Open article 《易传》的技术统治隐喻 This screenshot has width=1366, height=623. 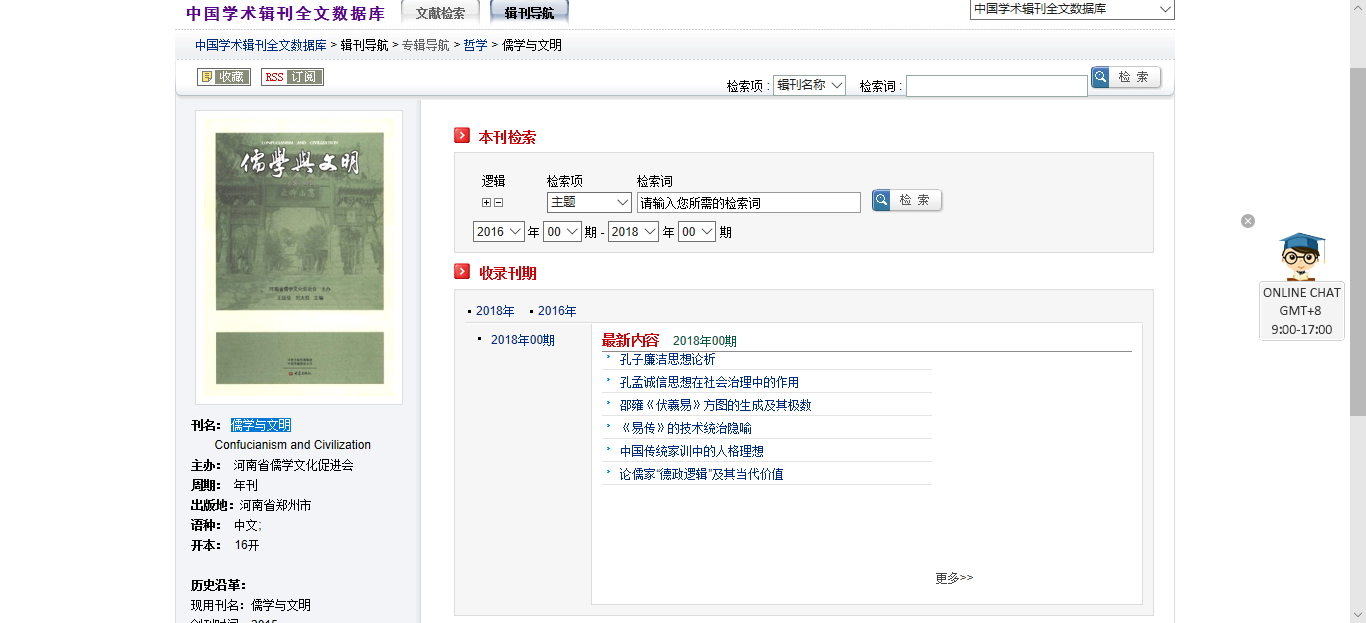click(x=685, y=428)
